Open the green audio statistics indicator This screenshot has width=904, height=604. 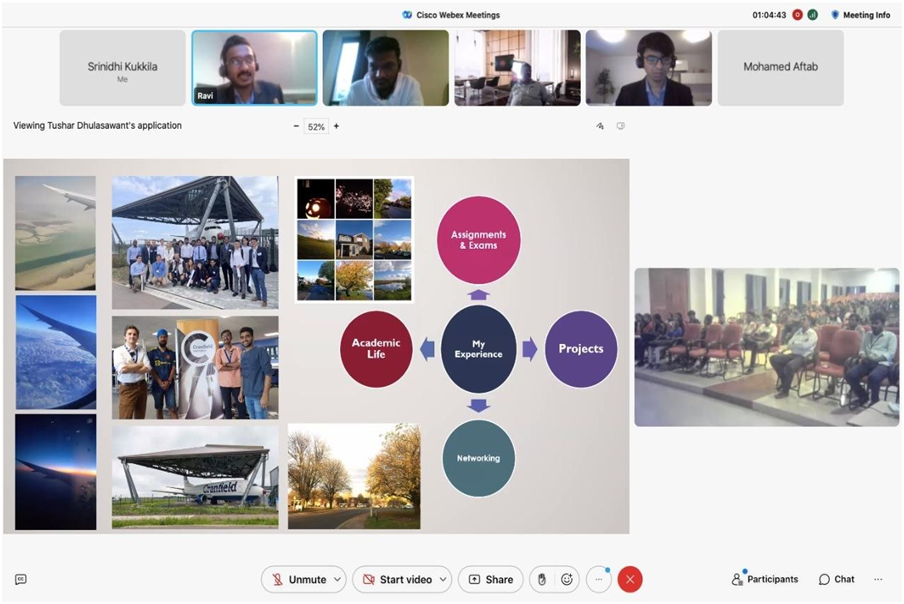click(x=813, y=15)
